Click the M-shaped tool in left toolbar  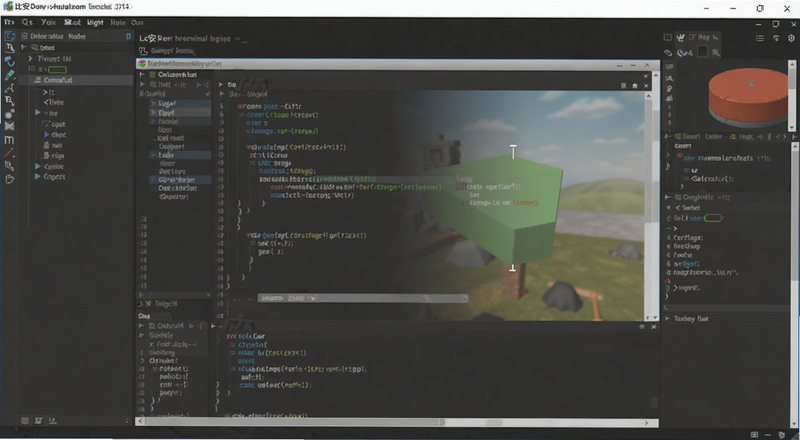[10, 140]
